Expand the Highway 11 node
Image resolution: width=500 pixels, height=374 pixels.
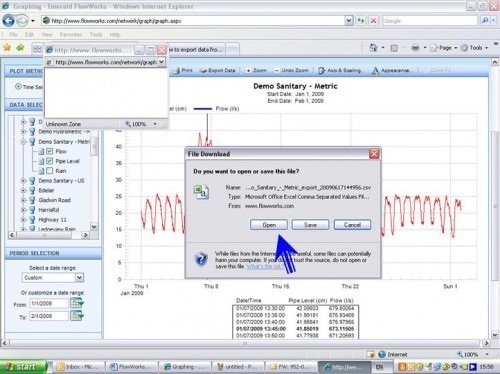click(x=23, y=220)
